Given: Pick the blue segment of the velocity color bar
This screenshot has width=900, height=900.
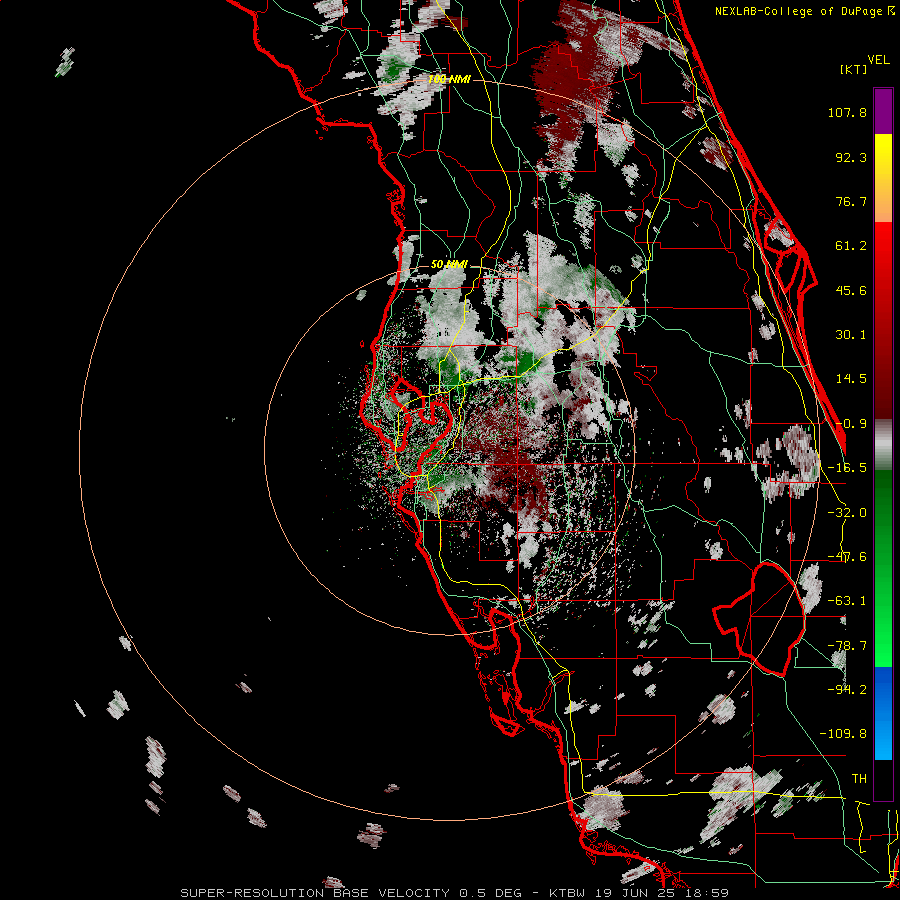Looking at the screenshot, I should pos(883,713).
